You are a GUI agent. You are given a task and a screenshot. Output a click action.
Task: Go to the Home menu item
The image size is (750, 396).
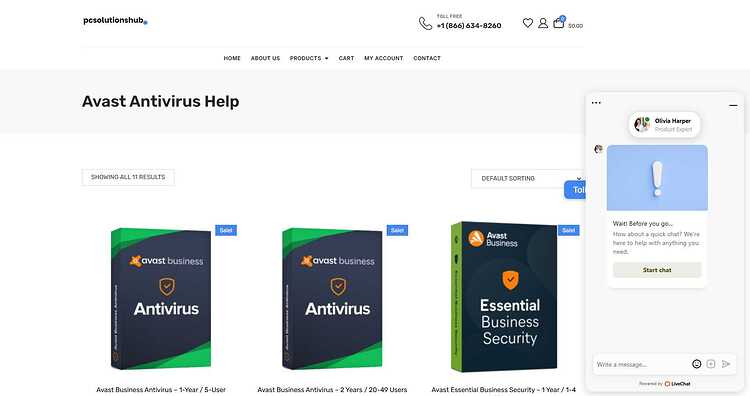[x=232, y=58]
